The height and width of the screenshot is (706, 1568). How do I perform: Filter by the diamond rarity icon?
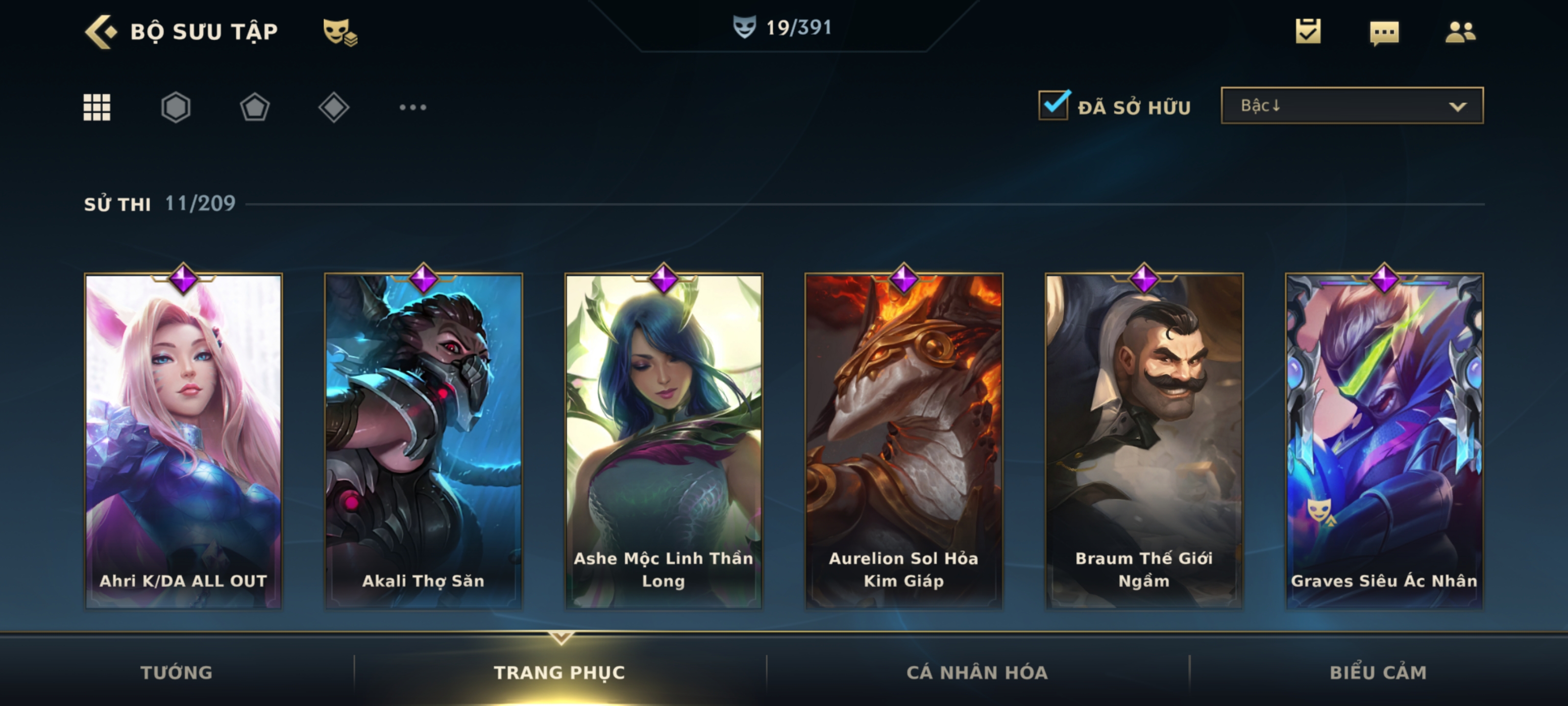(334, 107)
